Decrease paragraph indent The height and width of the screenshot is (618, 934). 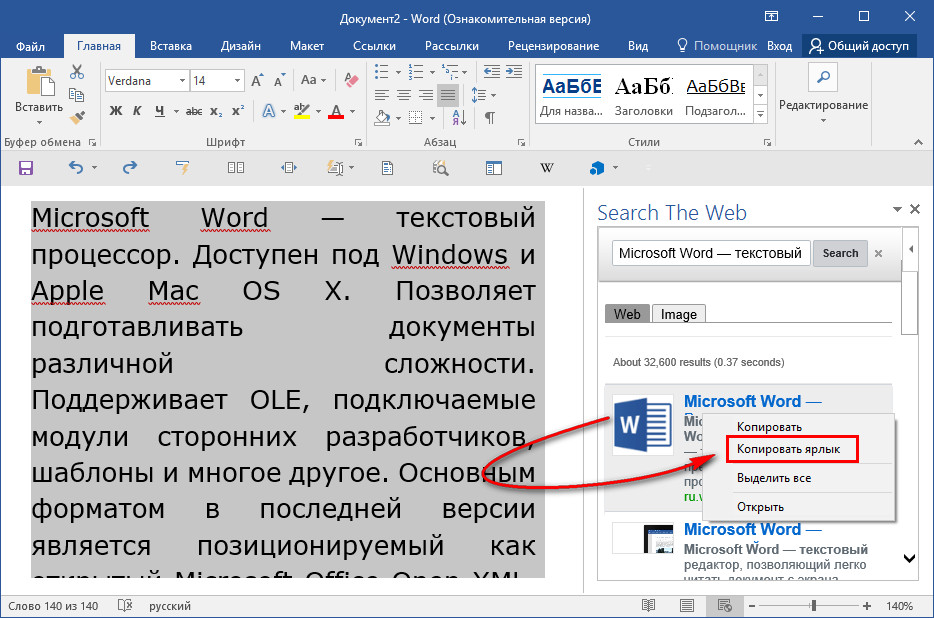click(x=491, y=72)
